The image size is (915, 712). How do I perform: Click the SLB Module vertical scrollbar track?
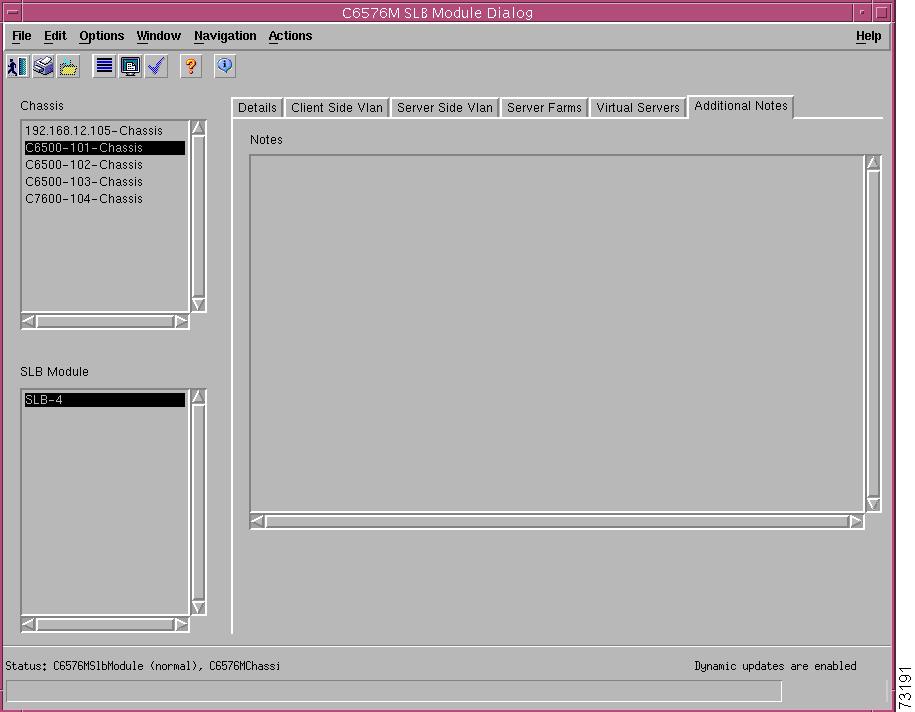tap(198, 502)
